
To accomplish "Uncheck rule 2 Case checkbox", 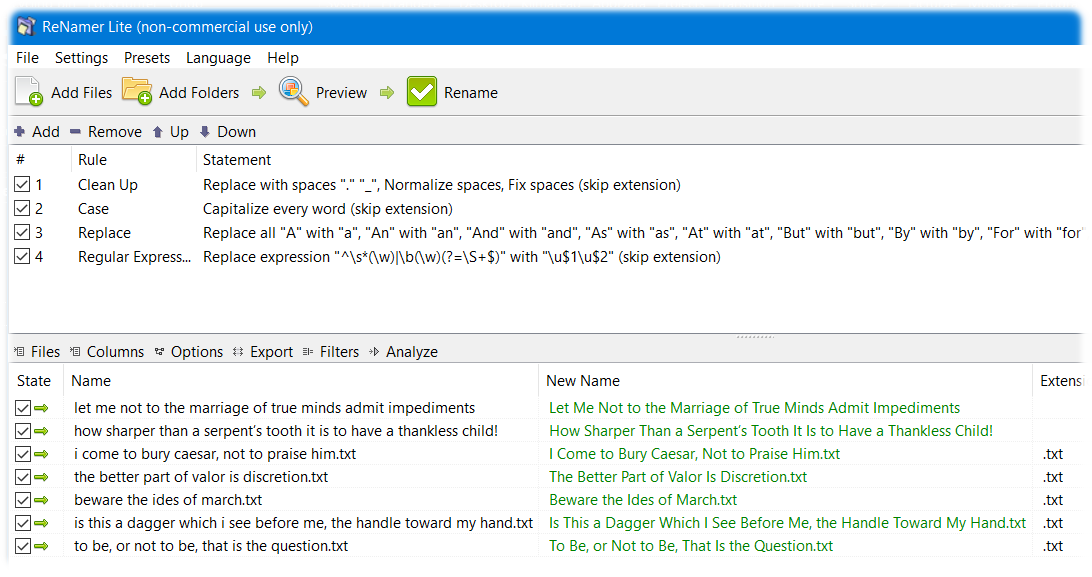I will coord(22,208).
